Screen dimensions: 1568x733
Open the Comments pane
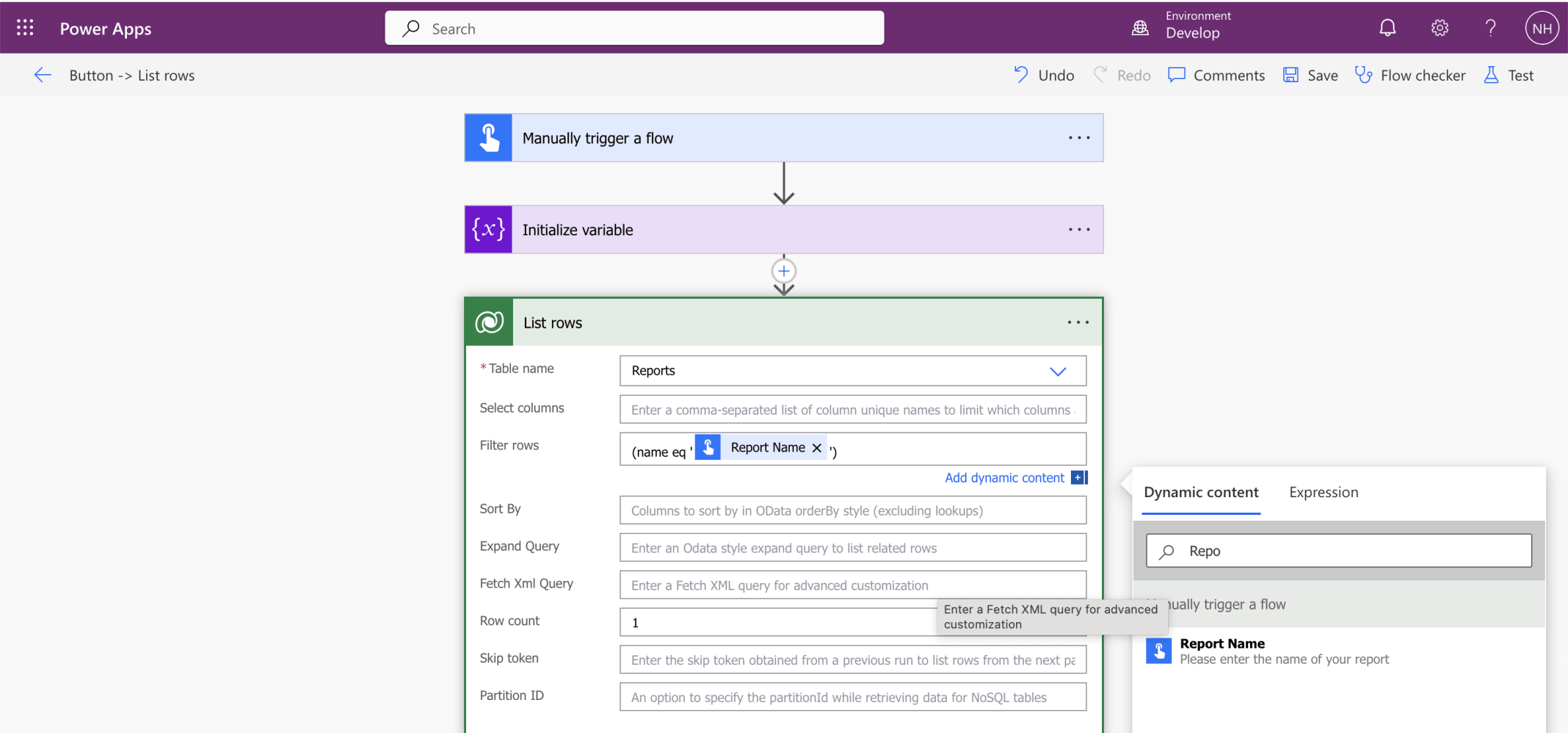(x=1216, y=75)
